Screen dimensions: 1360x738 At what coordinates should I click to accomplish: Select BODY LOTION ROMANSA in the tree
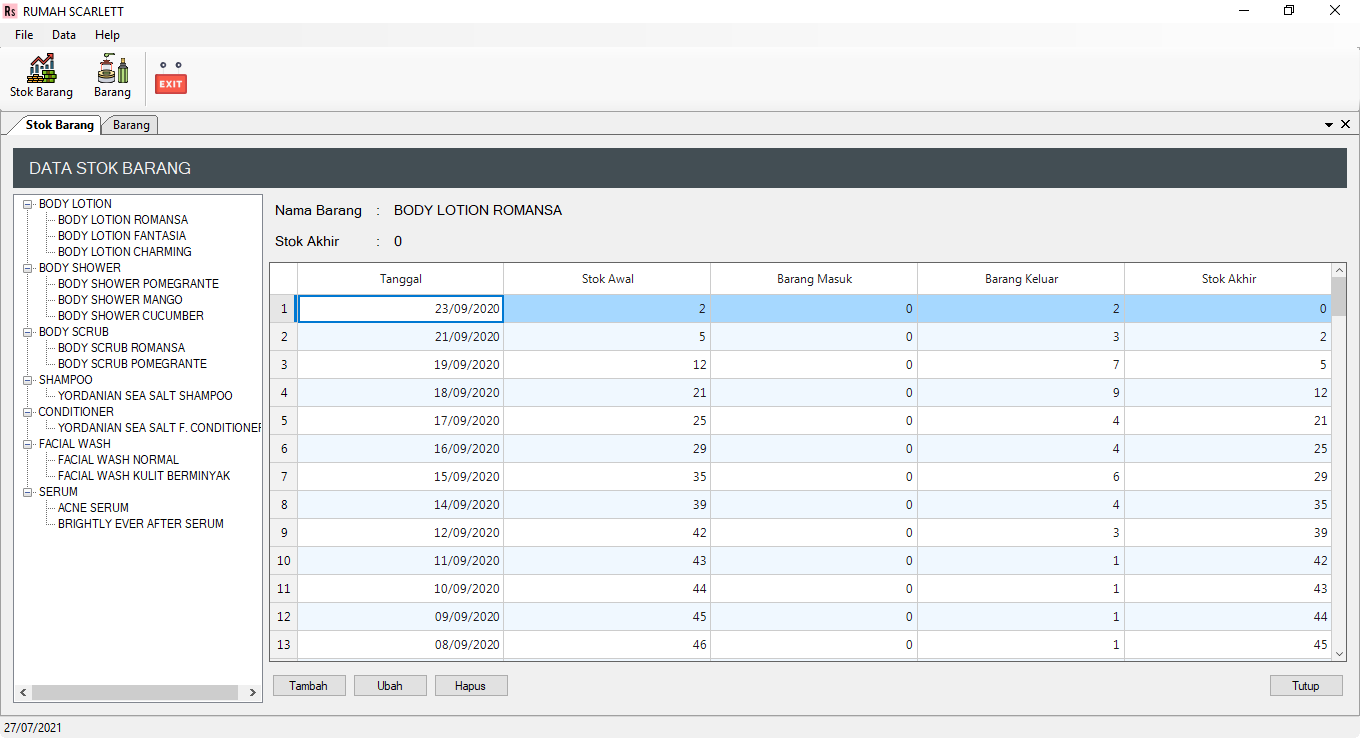pyautogui.click(x=123, y=220)
